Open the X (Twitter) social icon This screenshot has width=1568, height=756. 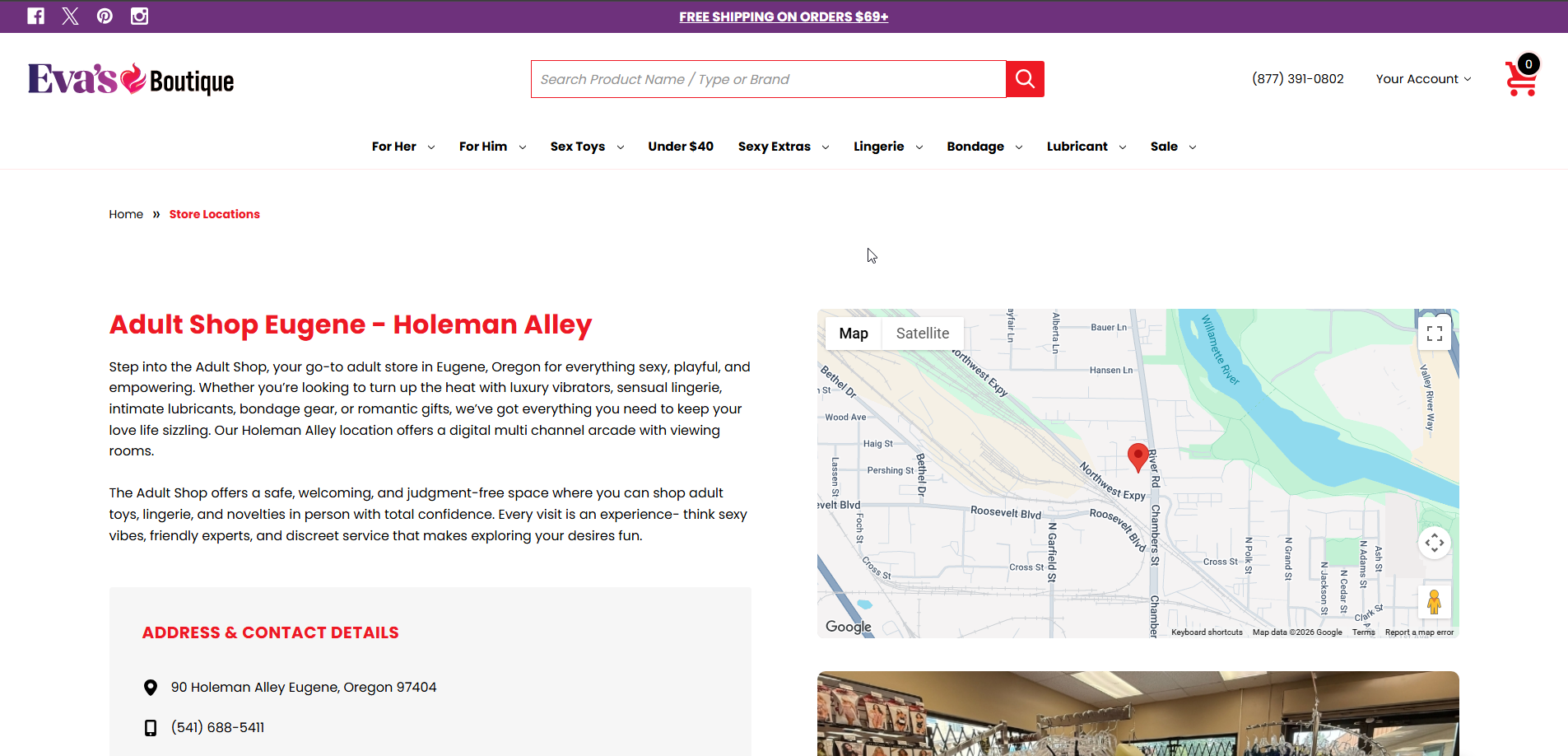(x=71, y=16)
